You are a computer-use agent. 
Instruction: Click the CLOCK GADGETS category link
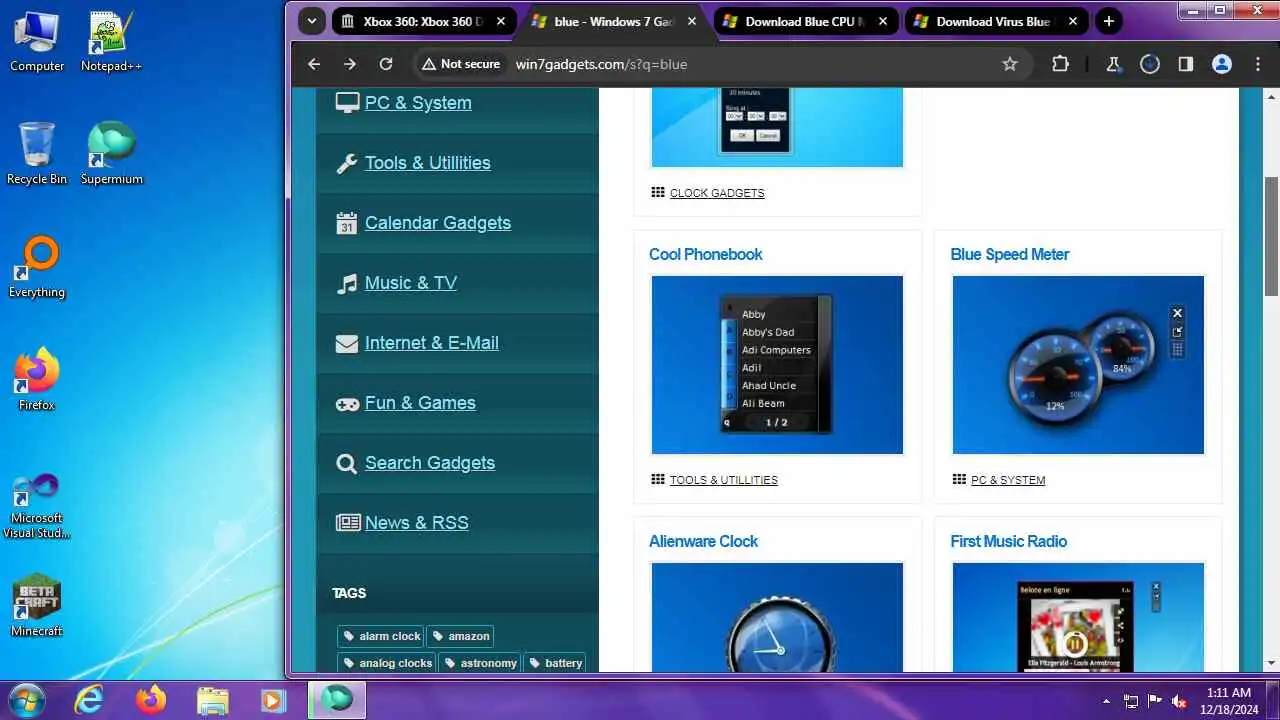(717, 193)
